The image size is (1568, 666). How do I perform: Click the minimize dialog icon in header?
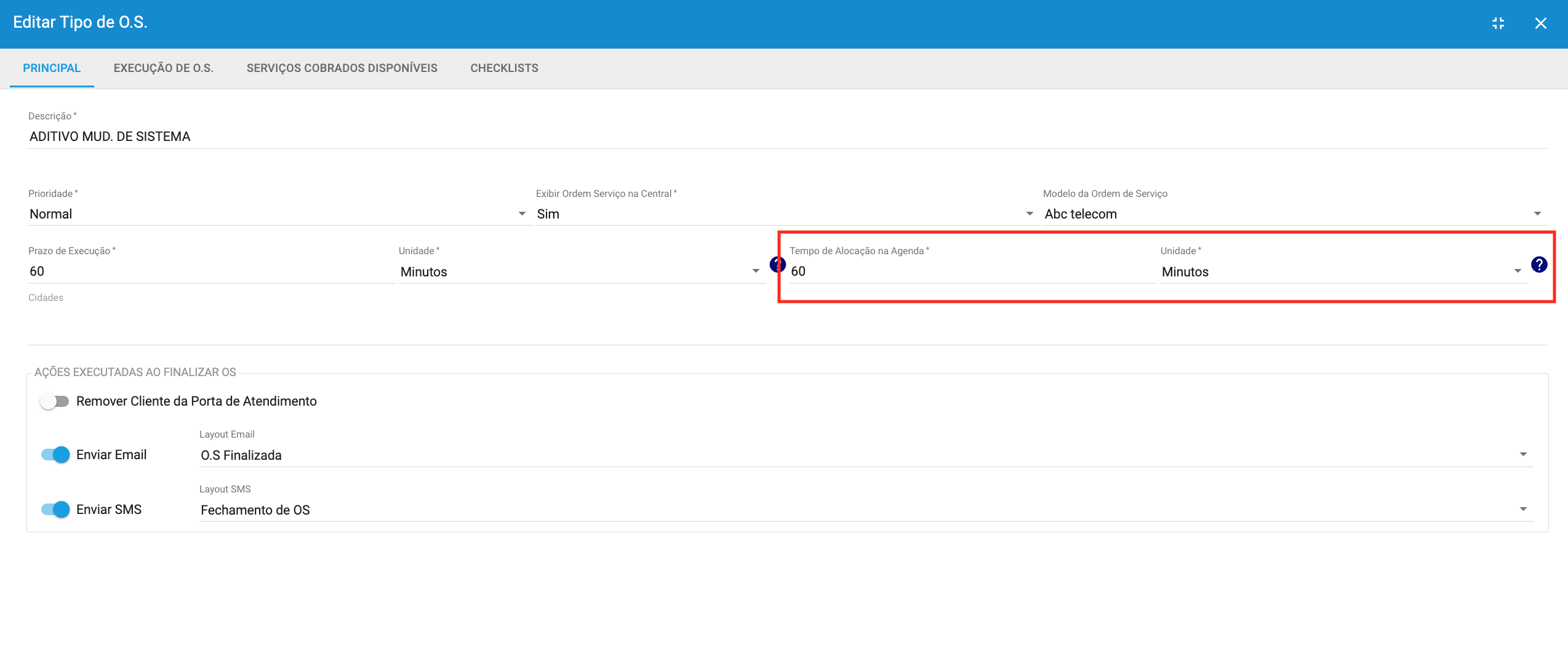pyautogui.click(x=1498, y=23)
